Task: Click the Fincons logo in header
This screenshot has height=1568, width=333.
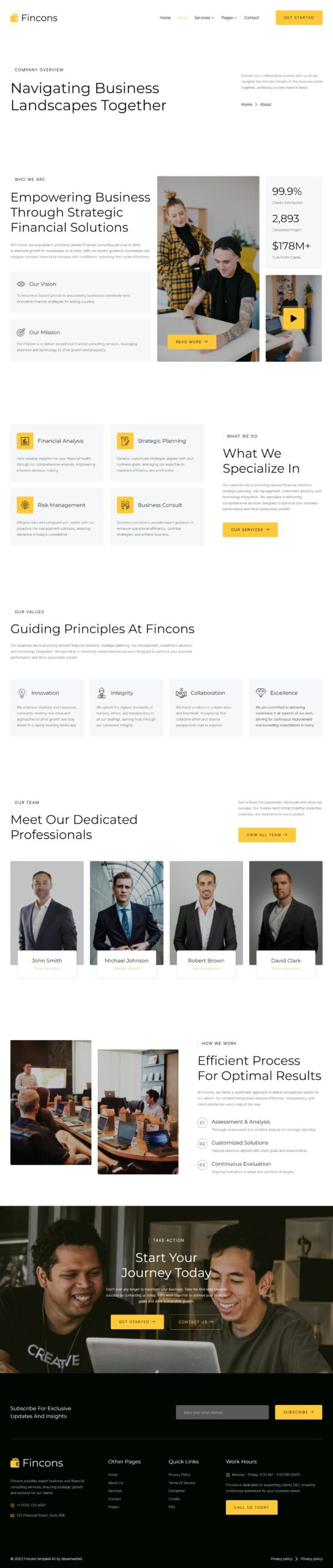Action: (x=34, y=18)
